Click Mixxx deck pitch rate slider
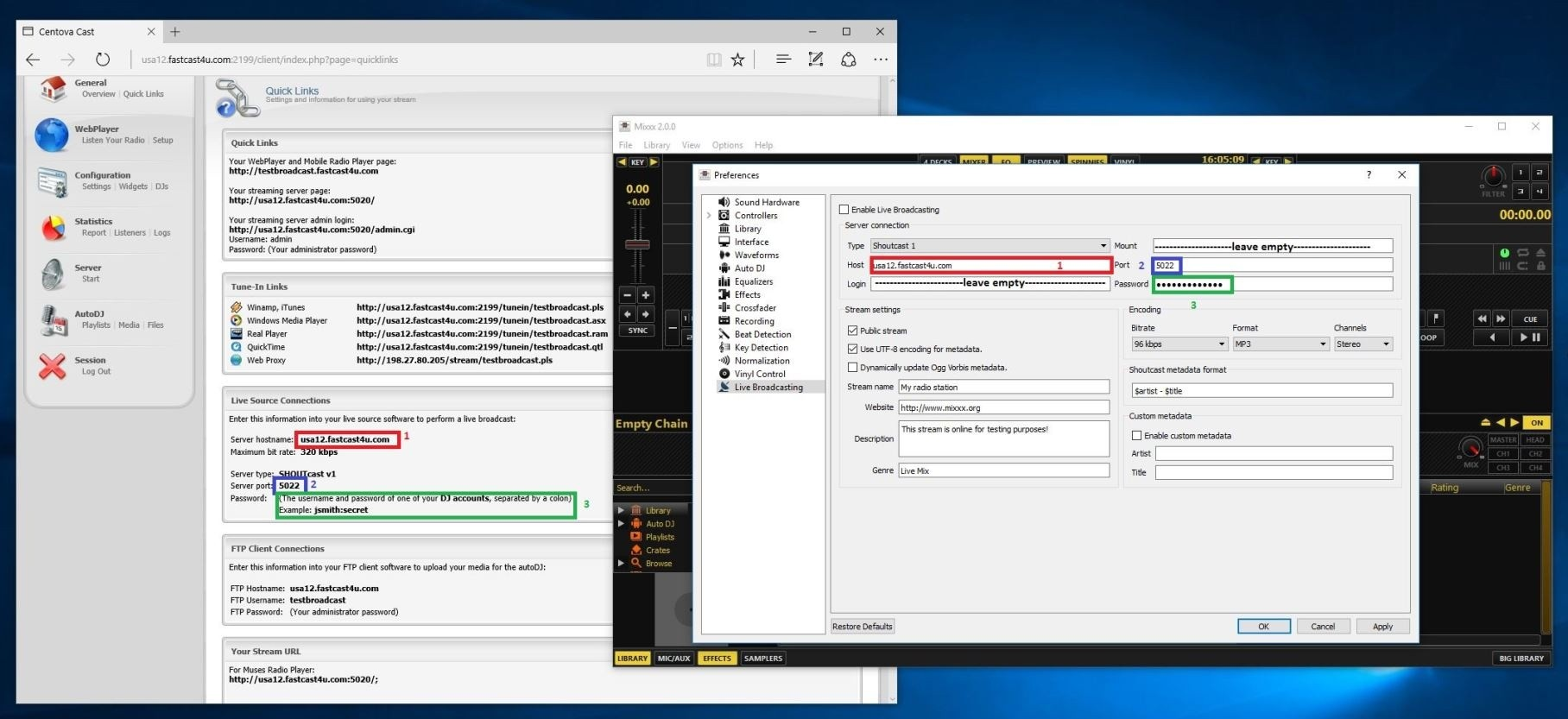Viewport: 1568px width, 719px height. coord(637,245)
